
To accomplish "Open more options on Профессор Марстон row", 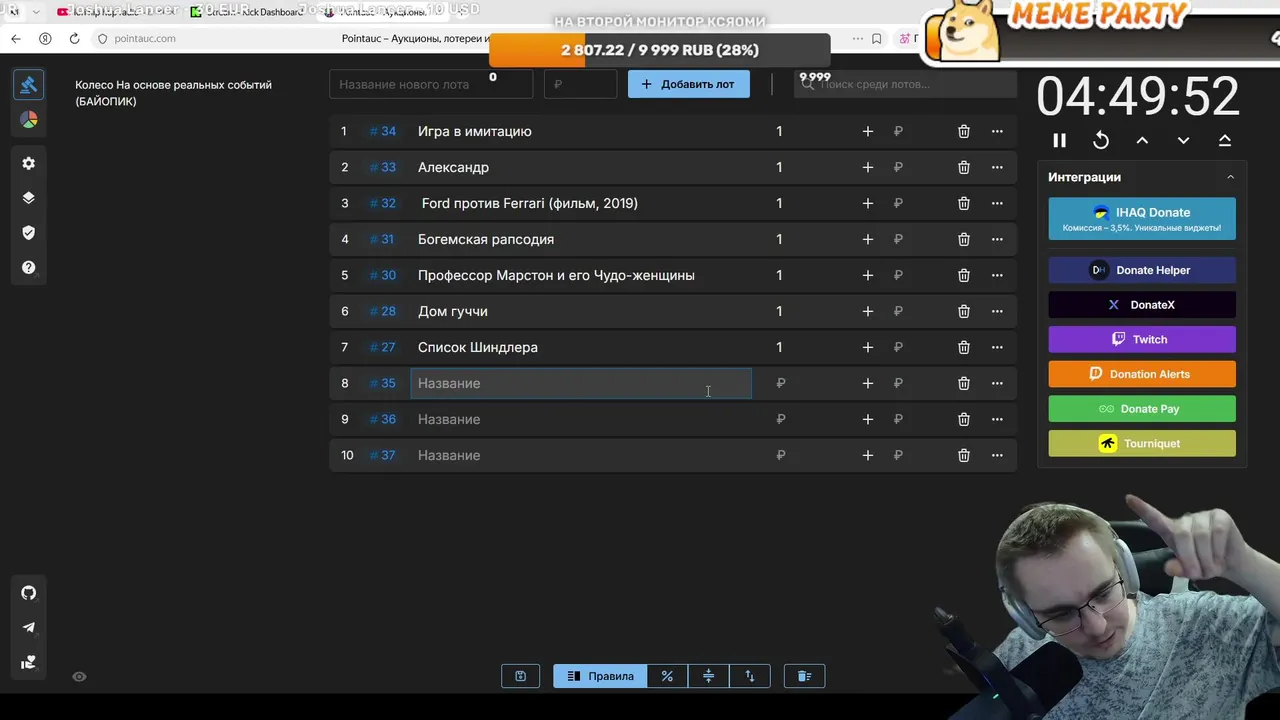I will 997,275.
